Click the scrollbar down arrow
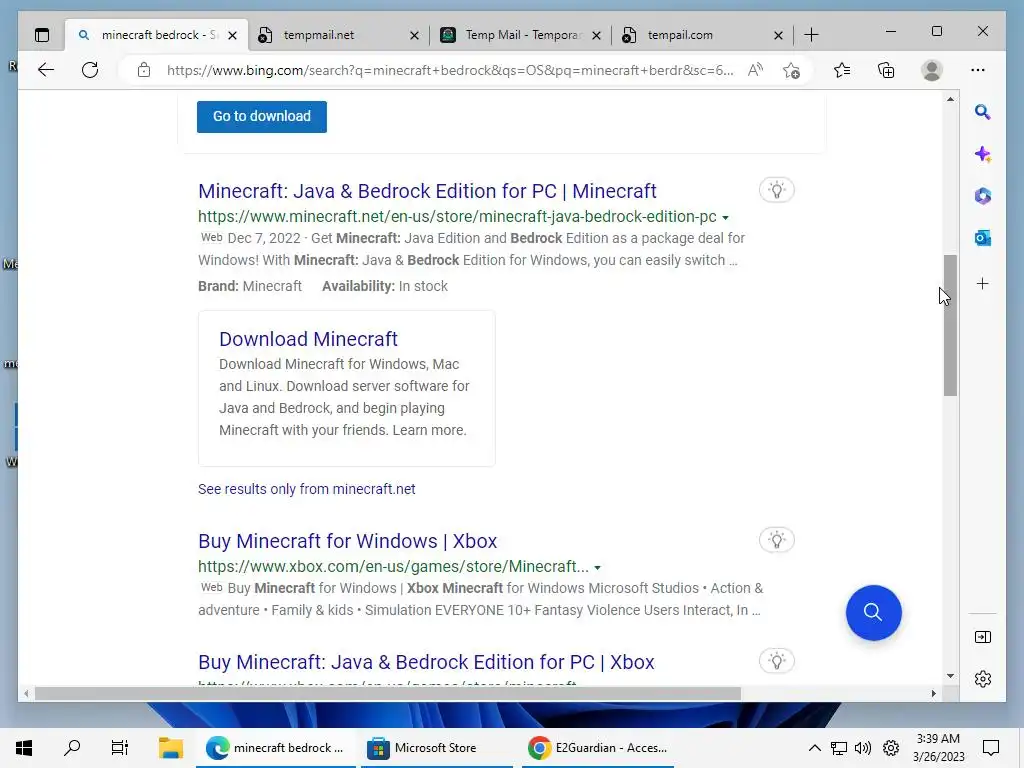 coord(950,676)
